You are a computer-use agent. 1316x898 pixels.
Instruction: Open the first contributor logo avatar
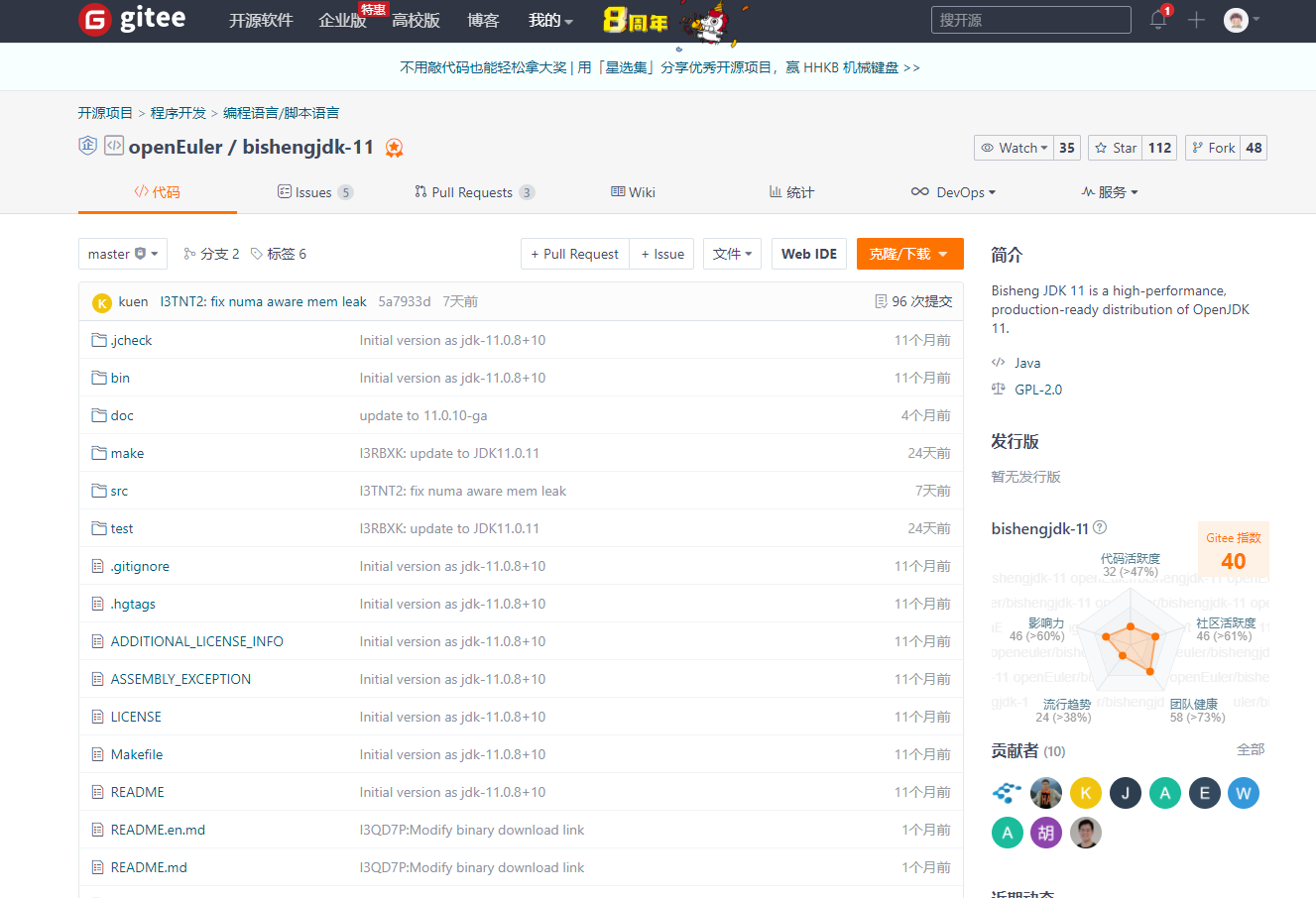[x=1008, y=793]
